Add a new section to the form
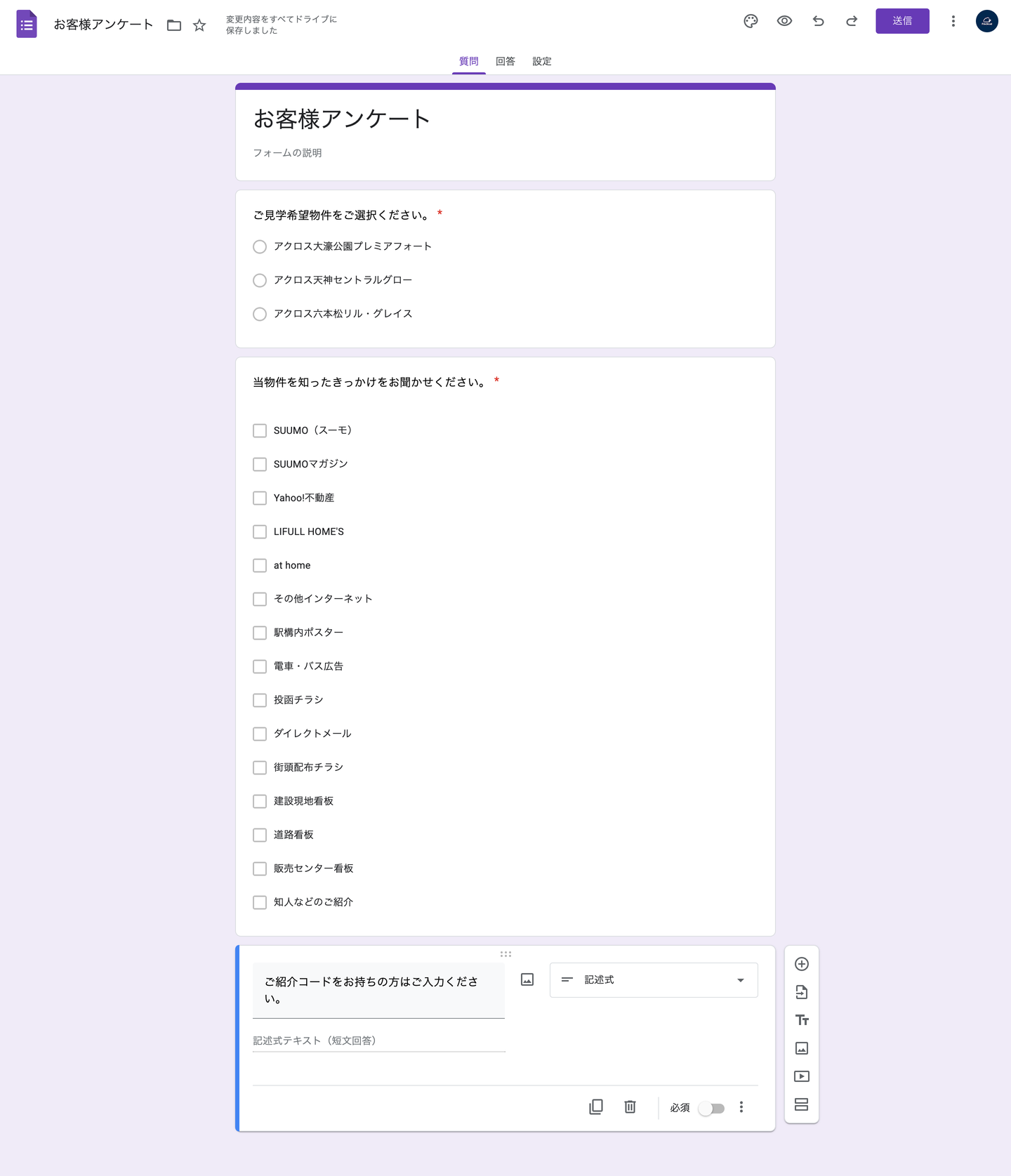This screenshot has width=1011, height=1176. (x=801, y=1104)
